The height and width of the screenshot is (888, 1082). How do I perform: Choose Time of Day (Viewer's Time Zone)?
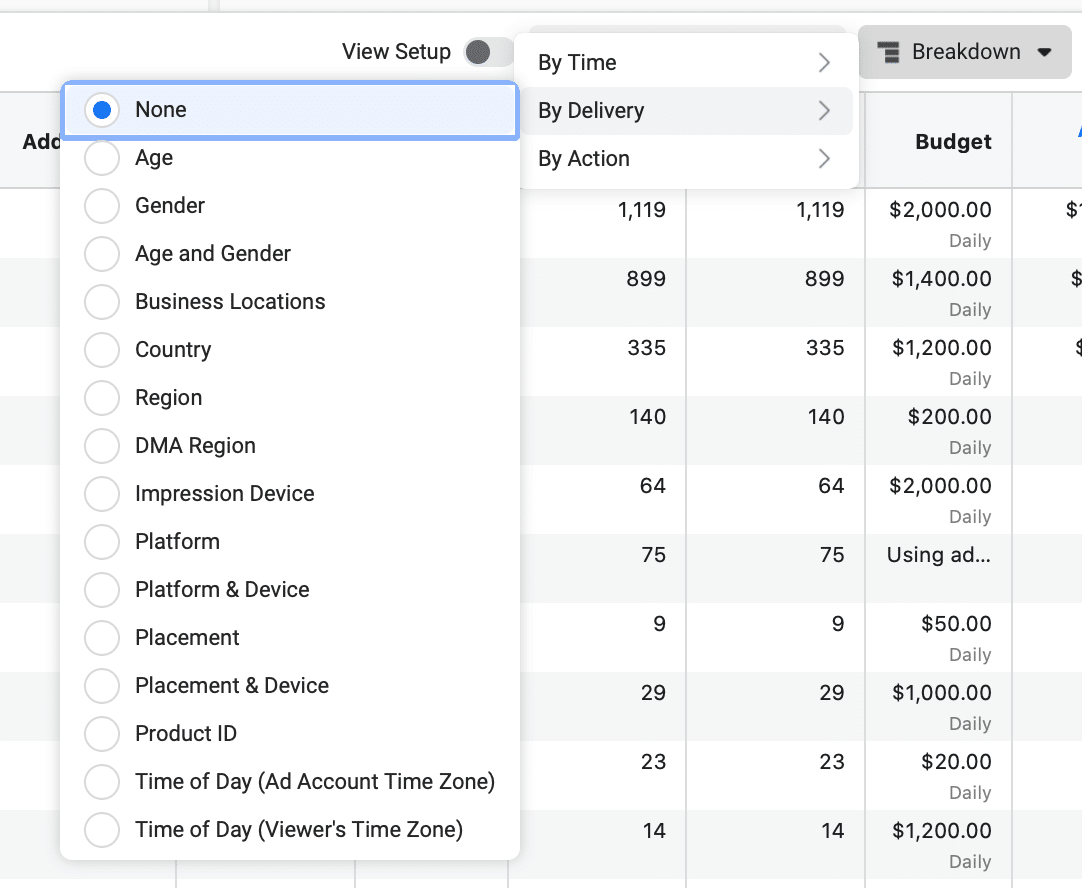pos(102,830)
